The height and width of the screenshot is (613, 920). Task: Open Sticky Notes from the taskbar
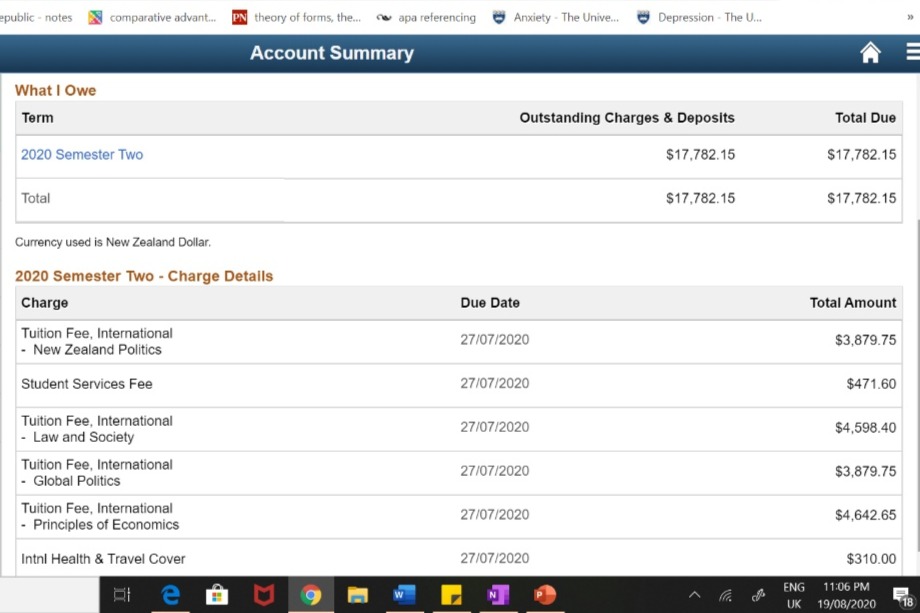click(x=451, y=595)
